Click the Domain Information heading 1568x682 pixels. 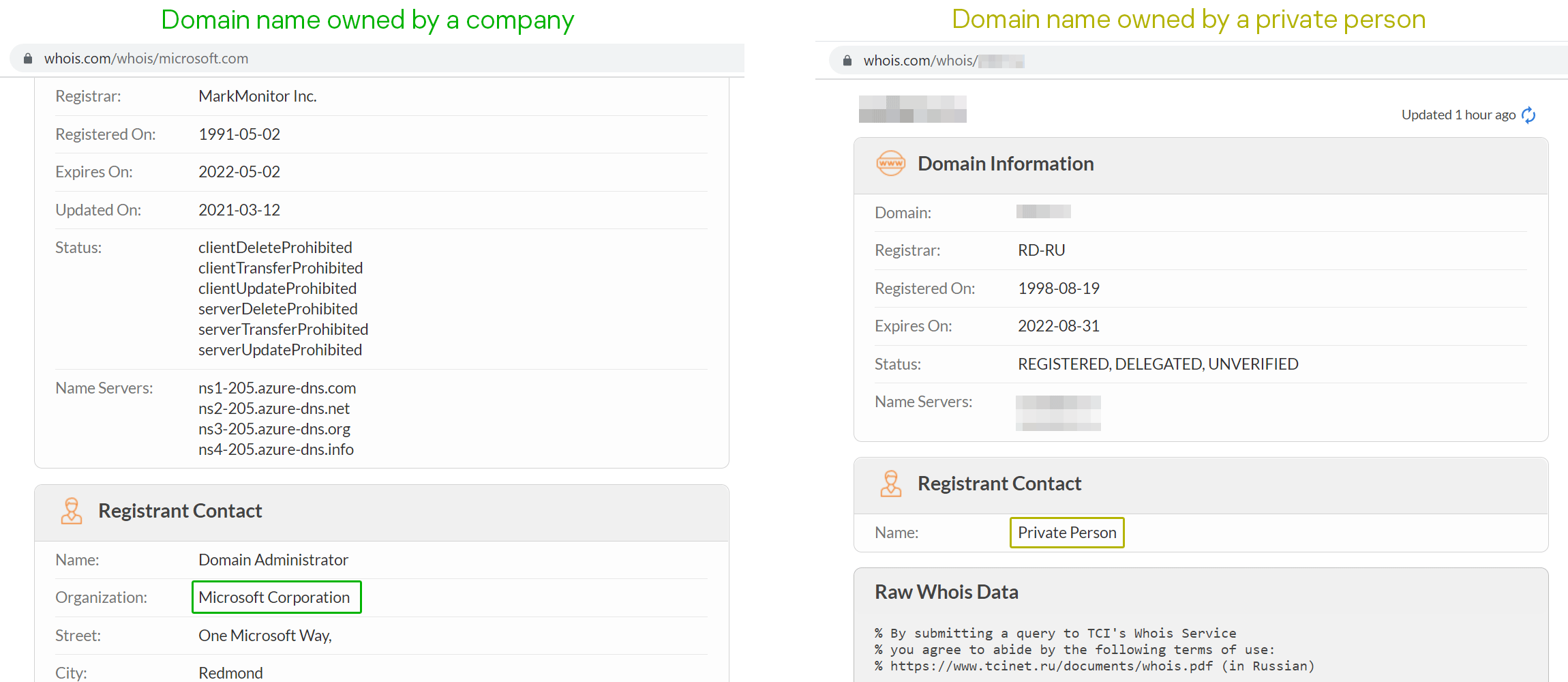[x=1006, y=164]
